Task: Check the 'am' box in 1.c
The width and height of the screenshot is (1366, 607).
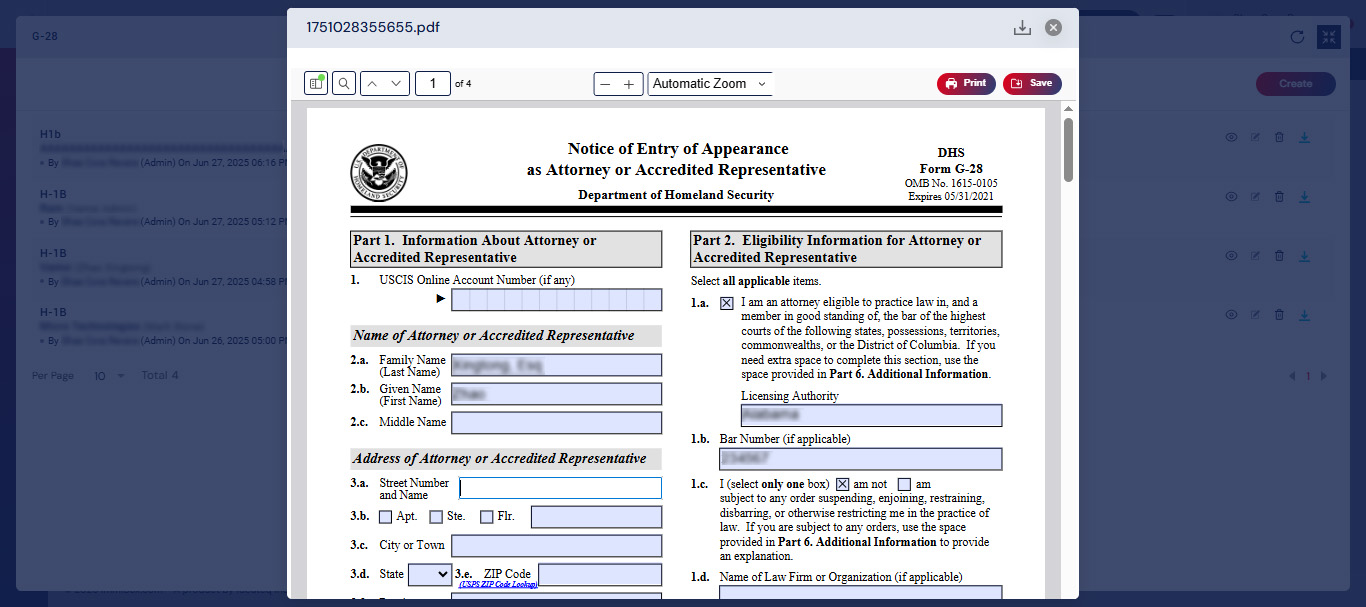Action: pyautogui.click(x=904, y=484)
